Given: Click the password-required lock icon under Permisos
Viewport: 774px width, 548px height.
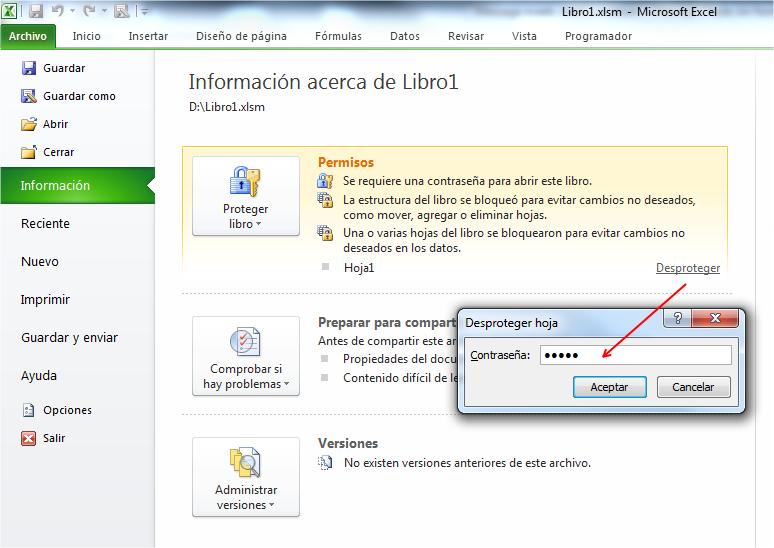Looking at the screenshot, I should 325,181.
